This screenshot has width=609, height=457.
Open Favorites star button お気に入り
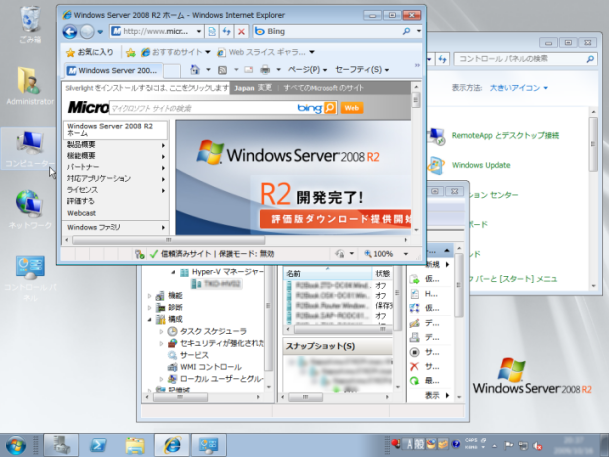(90, 52)
